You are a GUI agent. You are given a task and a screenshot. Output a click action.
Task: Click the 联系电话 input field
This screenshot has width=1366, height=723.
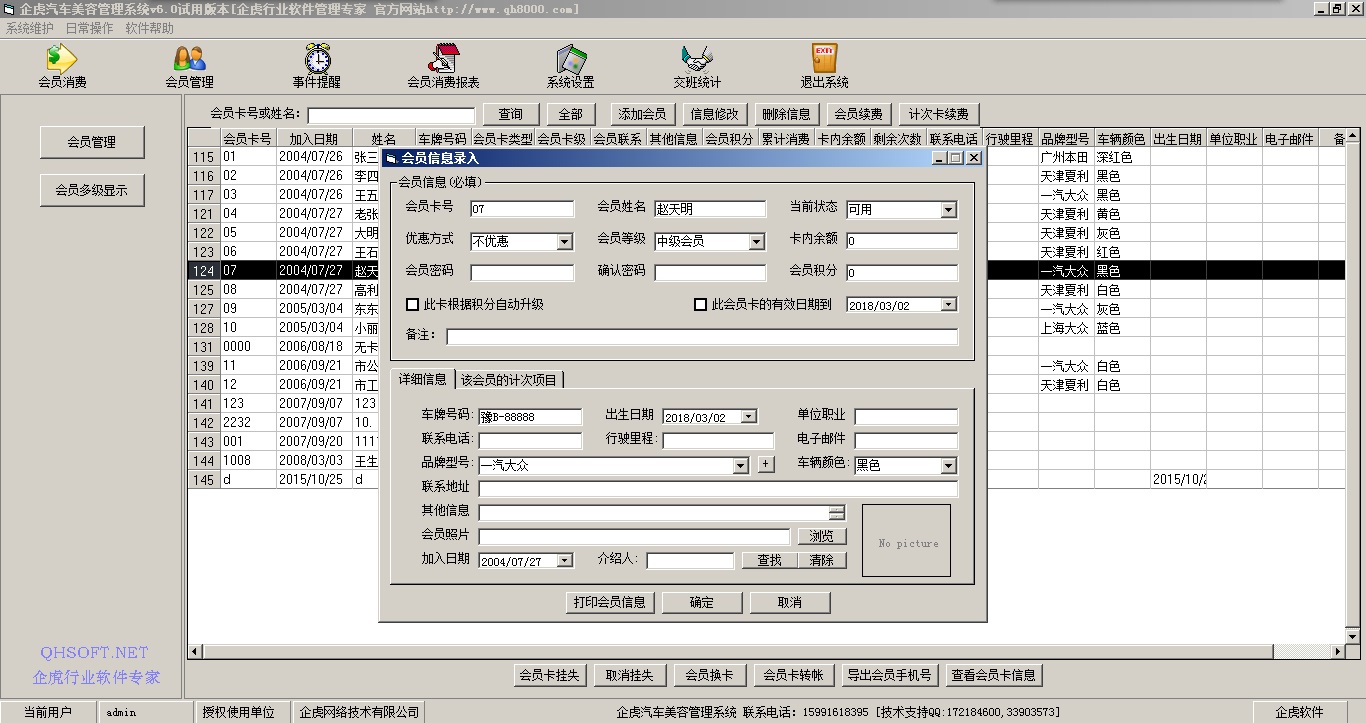(530, 440)
